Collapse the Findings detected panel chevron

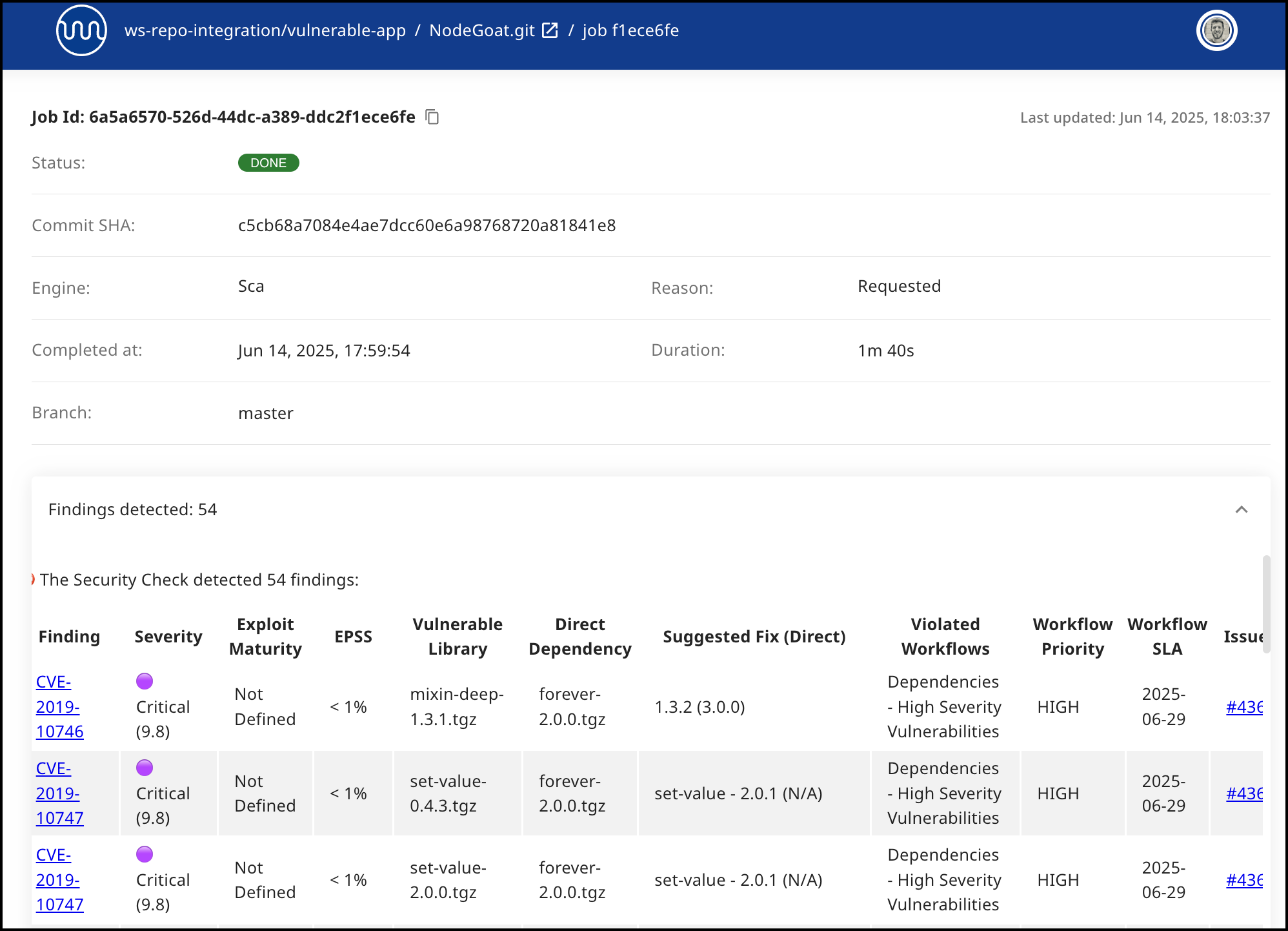(1241, 509)
